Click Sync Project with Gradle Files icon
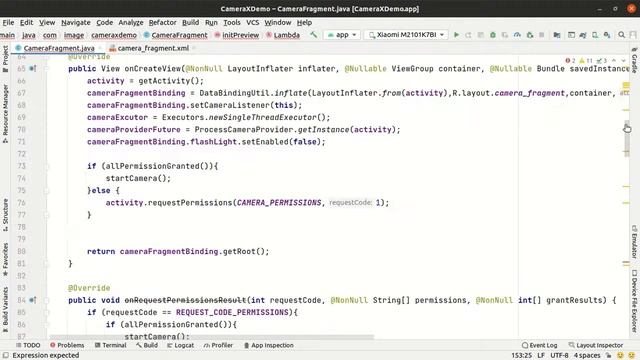This screenshot has height=360, width=640. (x=583, y=35)
